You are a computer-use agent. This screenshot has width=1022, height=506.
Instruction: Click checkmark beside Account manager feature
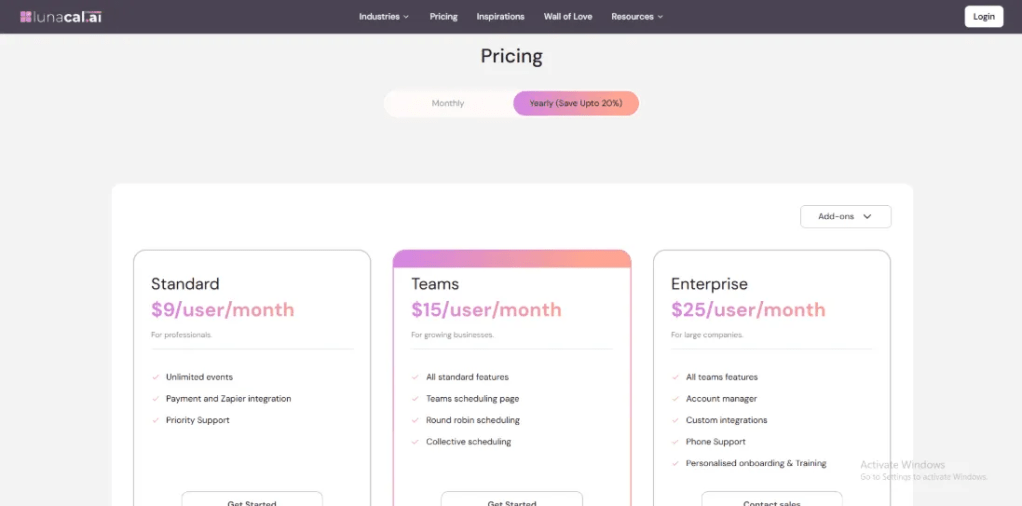675,399
